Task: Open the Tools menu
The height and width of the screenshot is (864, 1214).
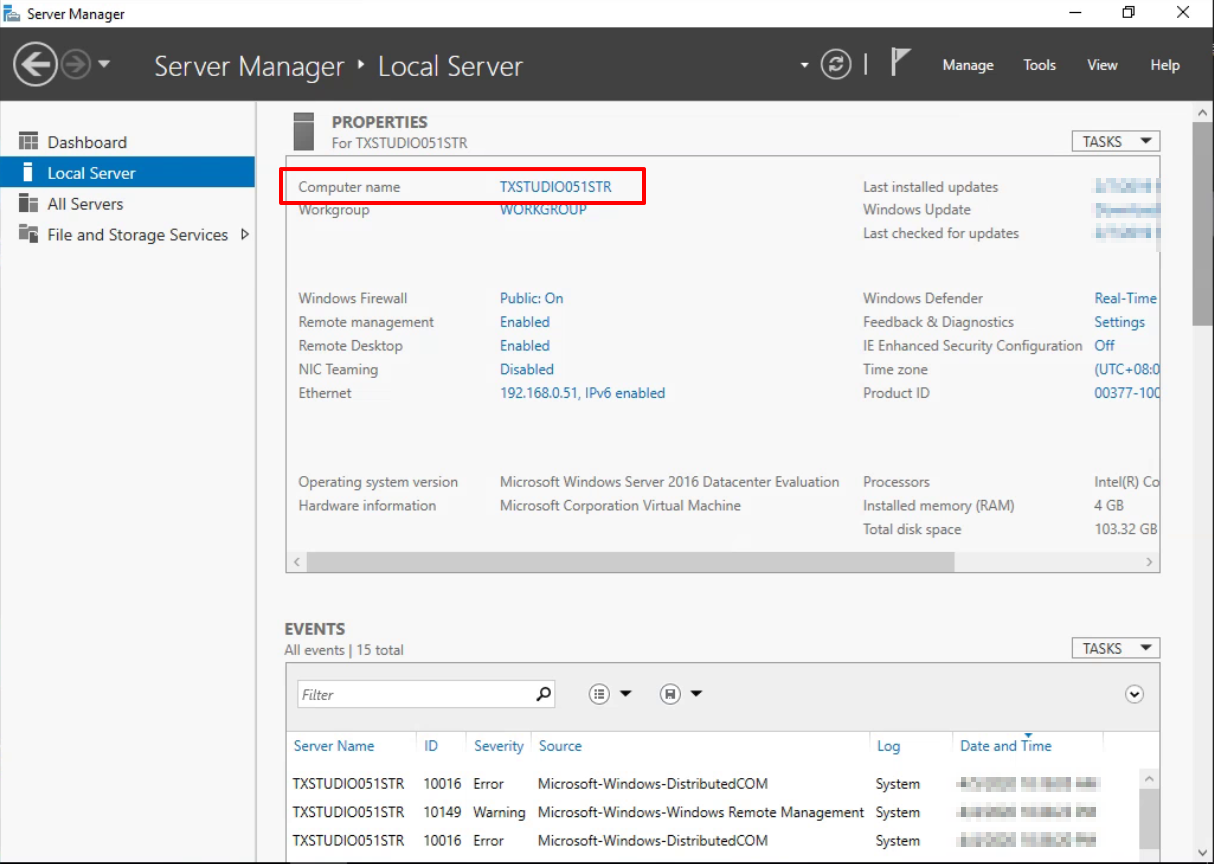Action: [1039, 65]
